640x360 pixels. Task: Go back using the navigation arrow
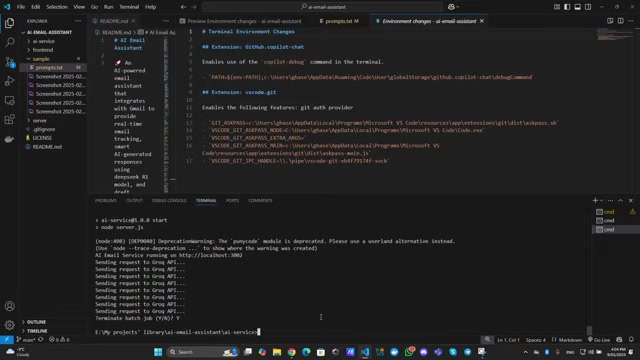183,7
